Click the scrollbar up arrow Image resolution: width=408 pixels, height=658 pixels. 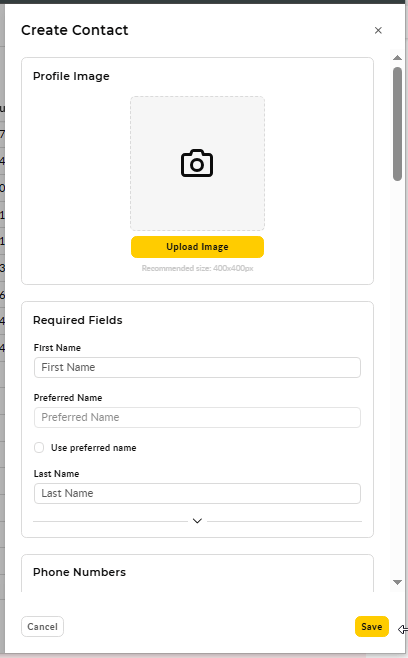pyautogui.click(x=397, y=57)
